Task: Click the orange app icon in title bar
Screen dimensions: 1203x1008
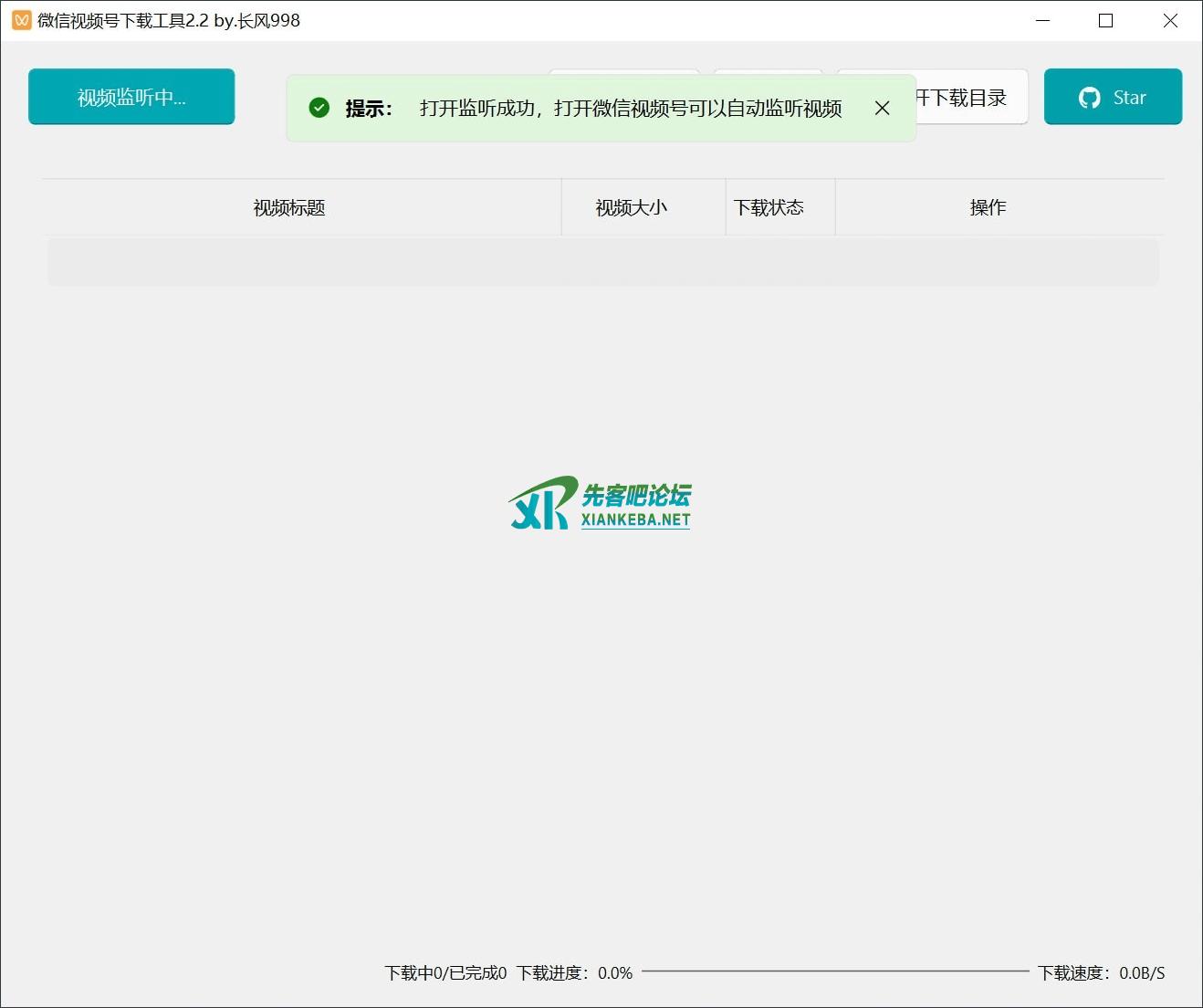Action: click(21, 20)
